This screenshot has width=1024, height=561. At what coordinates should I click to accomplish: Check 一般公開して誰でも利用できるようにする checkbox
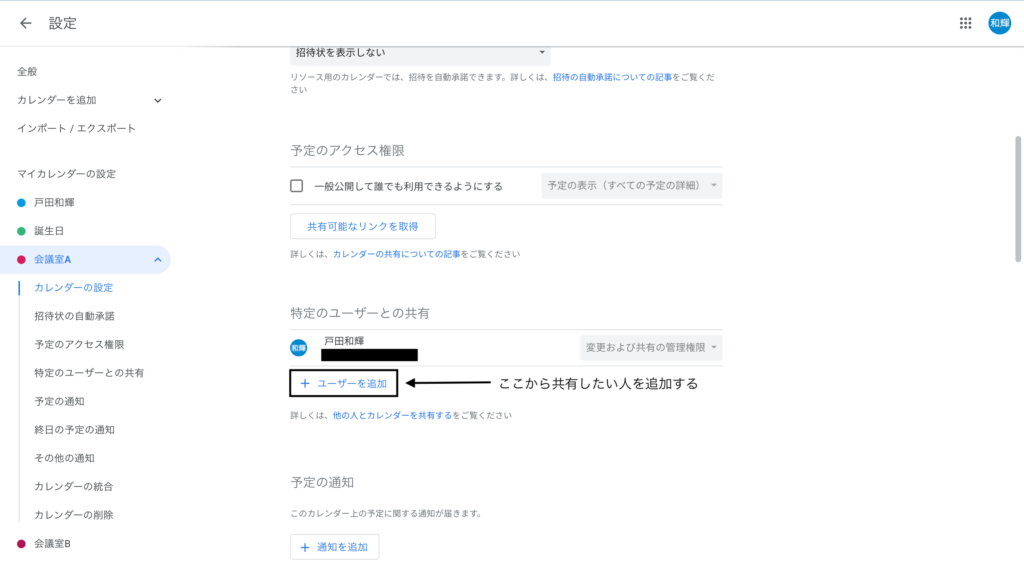click(x=296, y=186)
